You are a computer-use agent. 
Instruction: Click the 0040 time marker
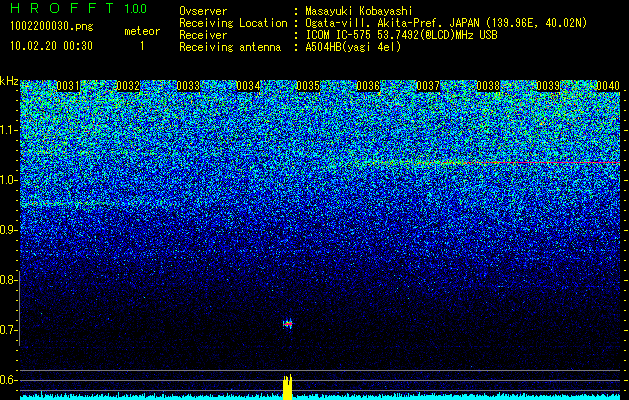pos(608,86)
